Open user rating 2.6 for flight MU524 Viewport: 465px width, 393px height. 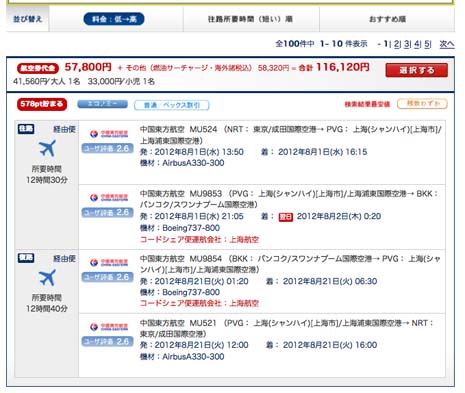pyautogui.click(x=107, y=148)
